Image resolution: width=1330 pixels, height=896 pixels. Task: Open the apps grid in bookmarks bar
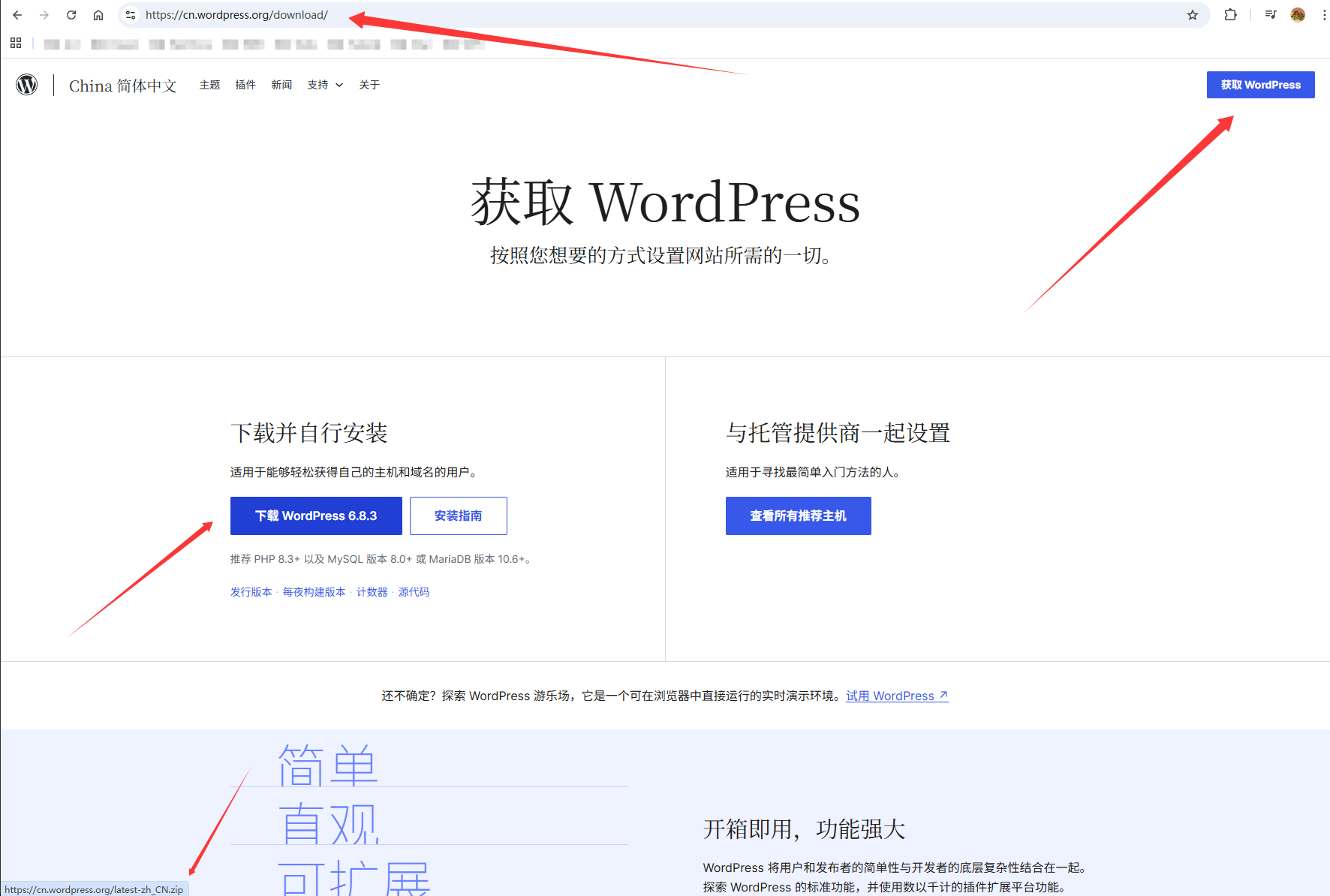point(16,44)
